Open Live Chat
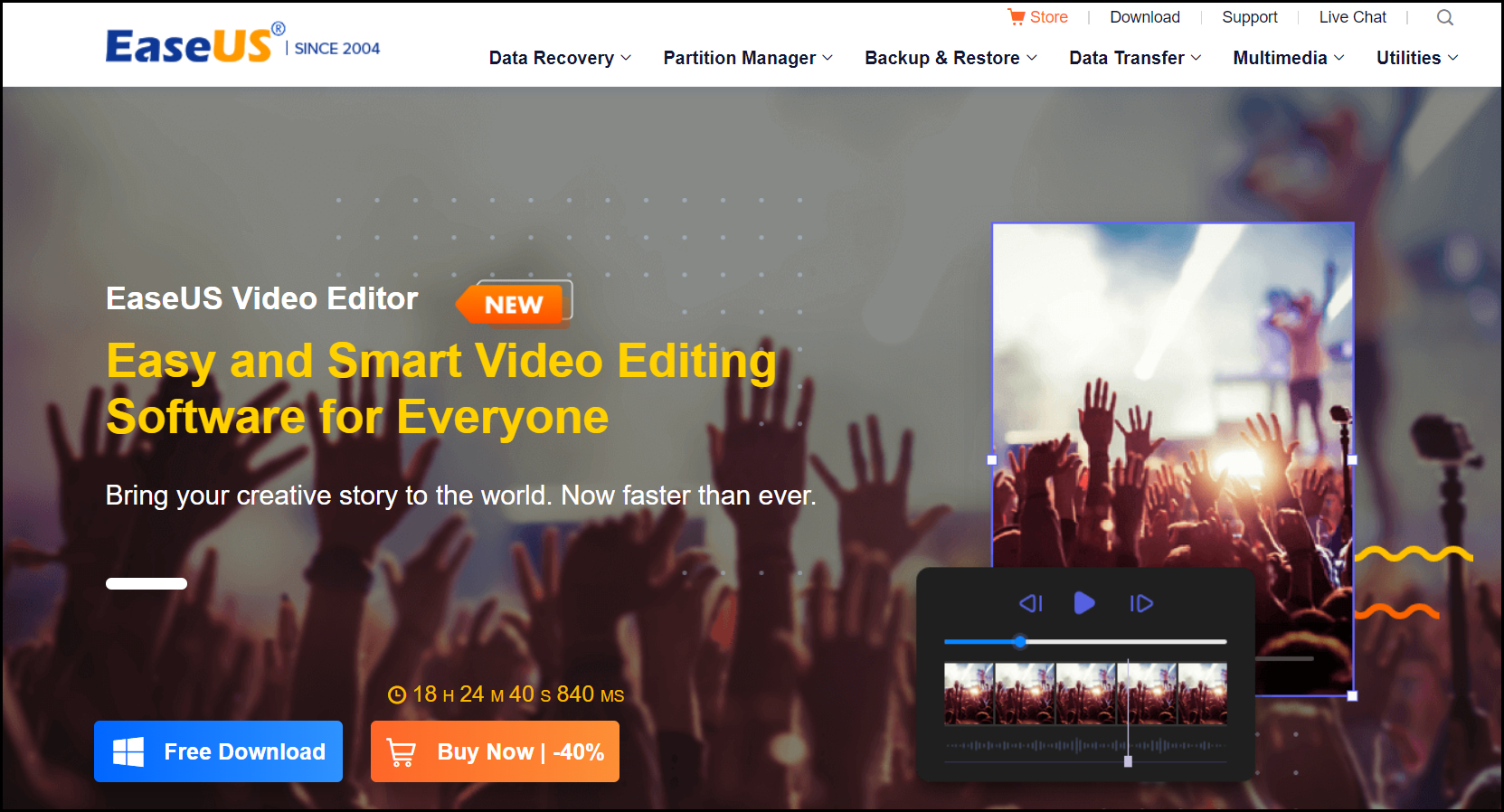1504x812 pixels. 1352,17
